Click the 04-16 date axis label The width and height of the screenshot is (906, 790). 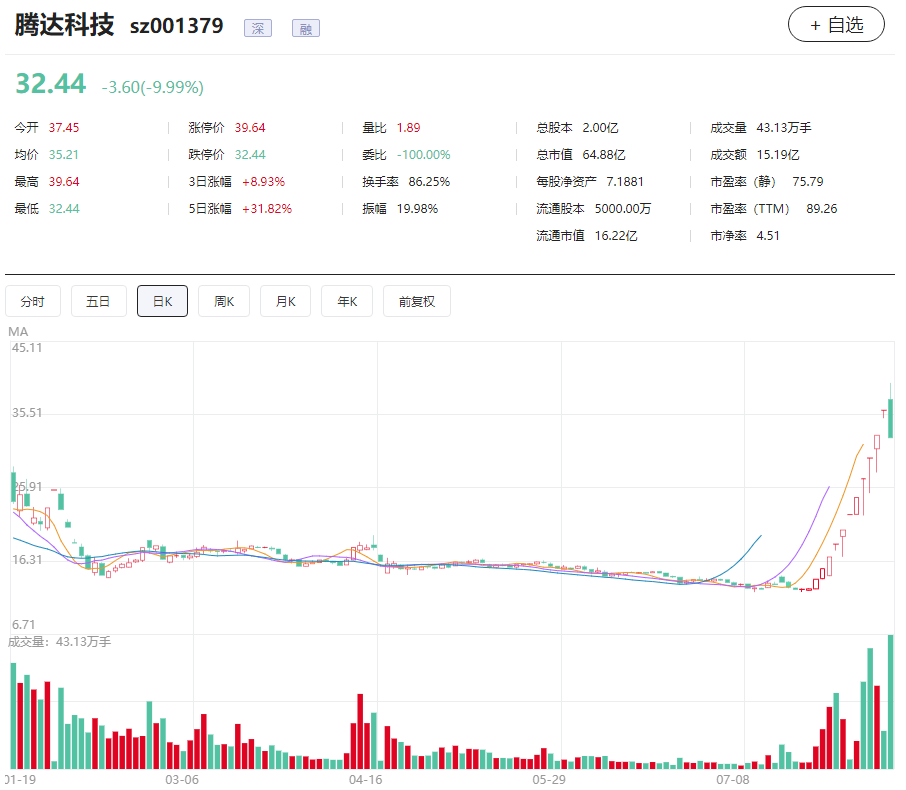tap(366, 780)
